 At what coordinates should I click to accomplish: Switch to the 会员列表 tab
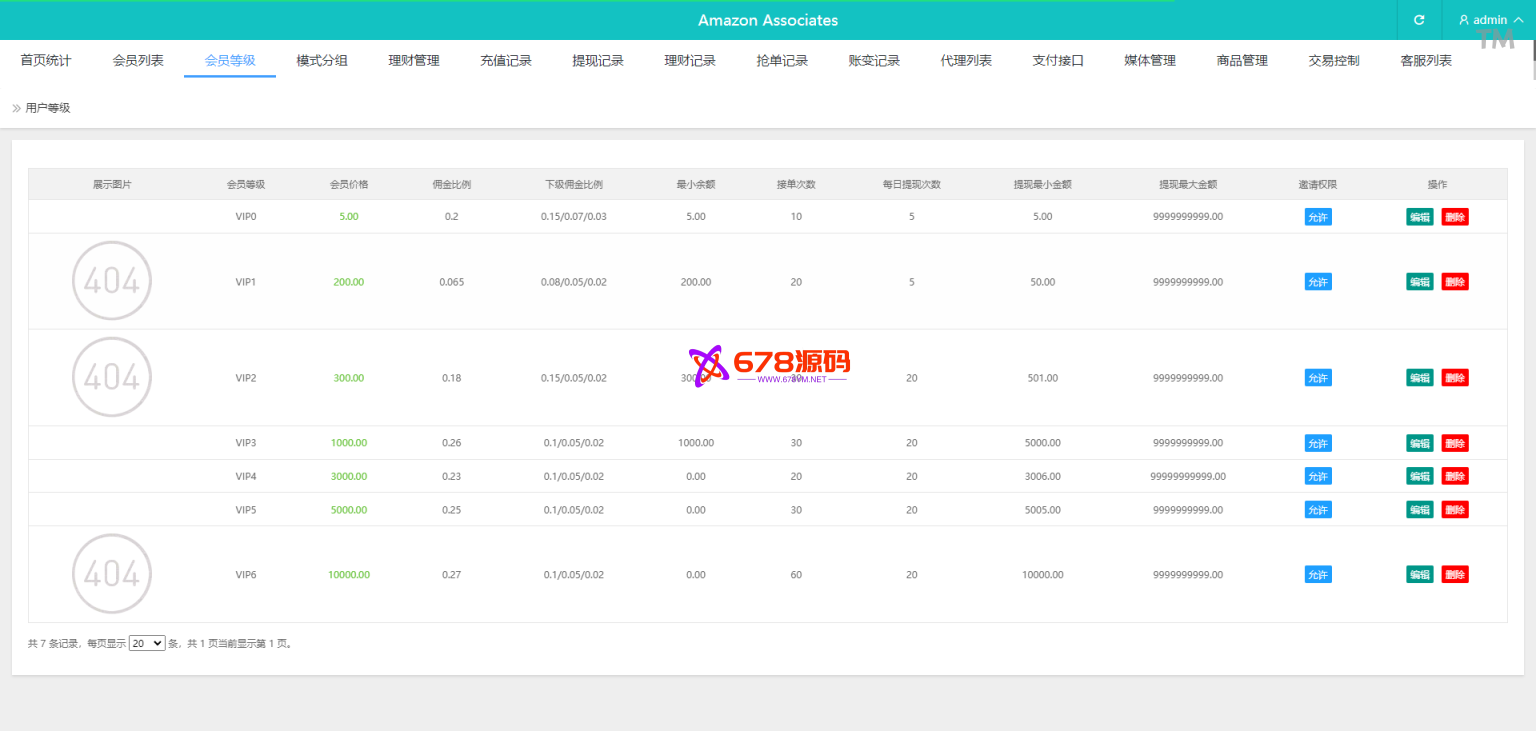click(x=138, y=61)
